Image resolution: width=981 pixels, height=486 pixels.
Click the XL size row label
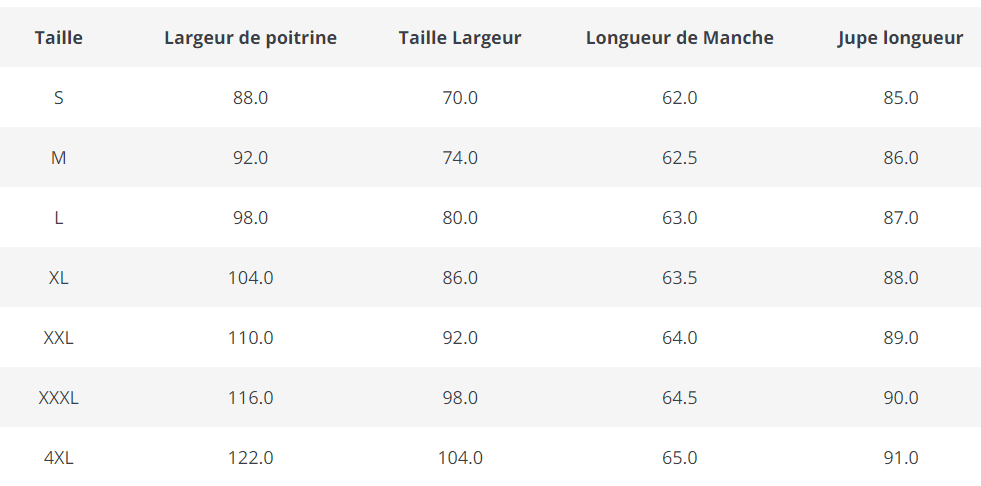58,278
